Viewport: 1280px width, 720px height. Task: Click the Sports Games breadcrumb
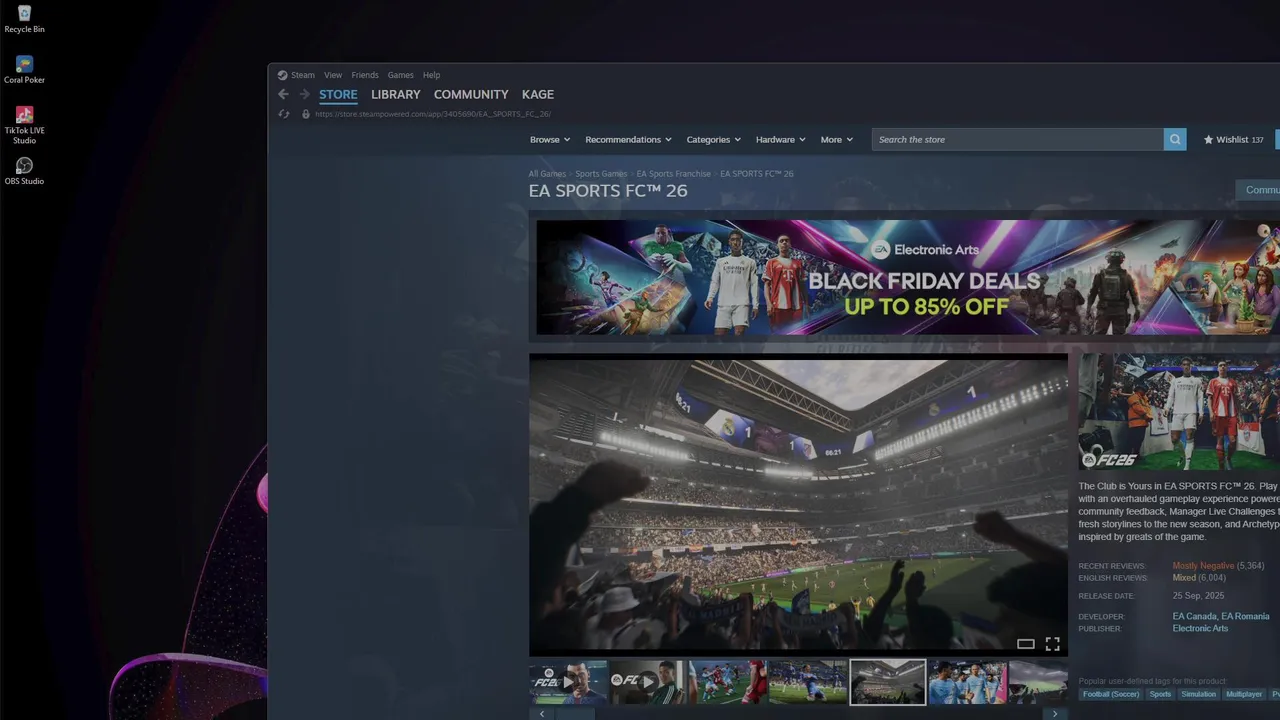[601, 174]
